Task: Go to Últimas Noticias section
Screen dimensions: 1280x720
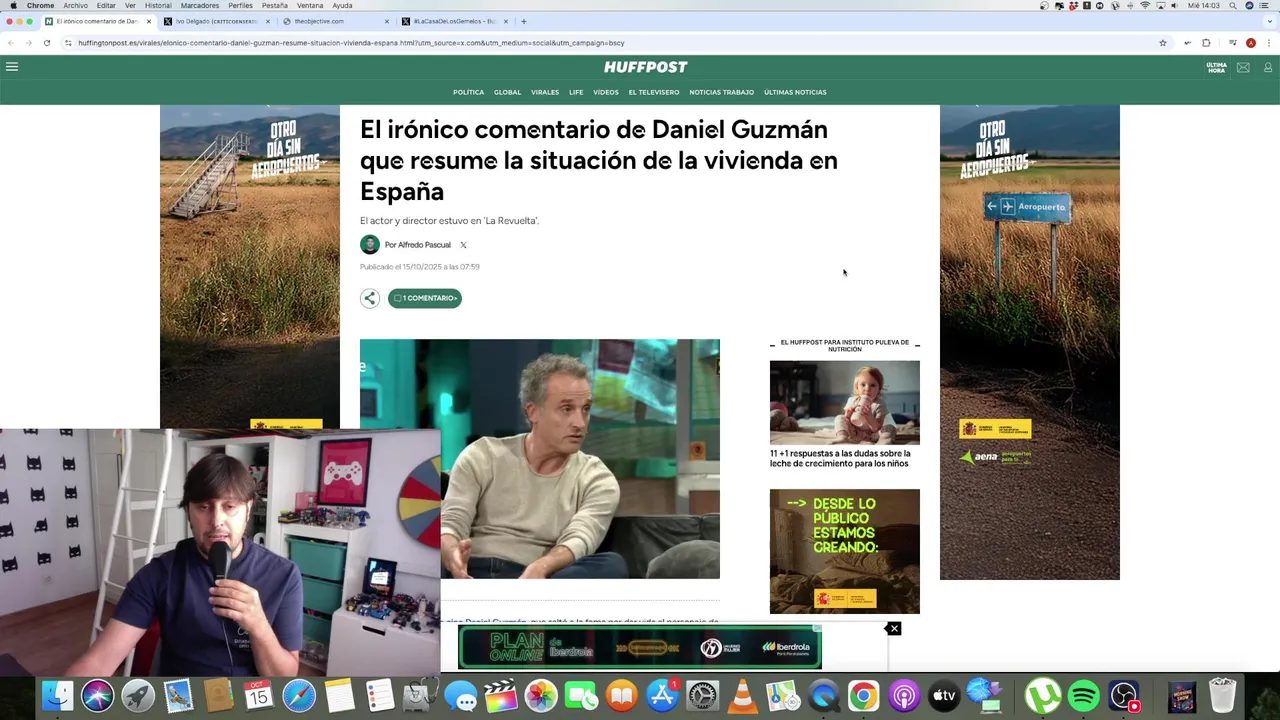Action: tap(795, 92)
